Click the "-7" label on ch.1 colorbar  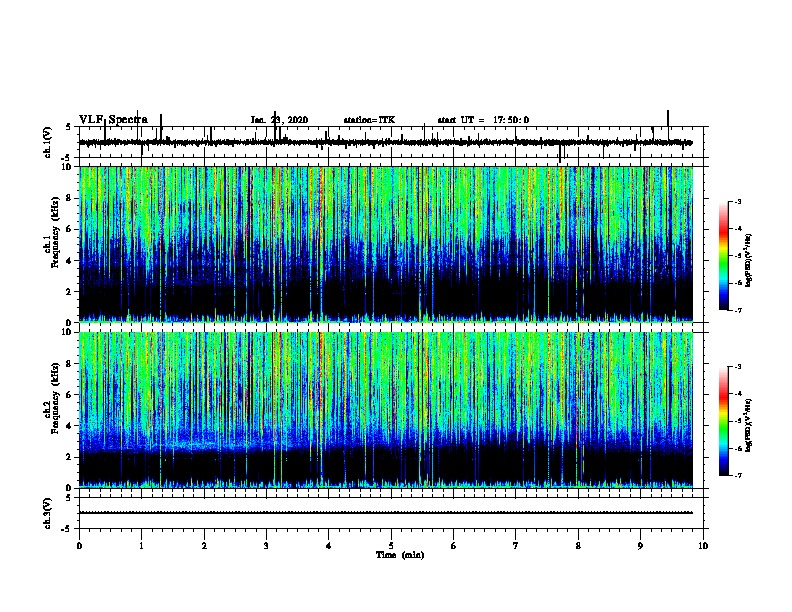tap(738, 311)
